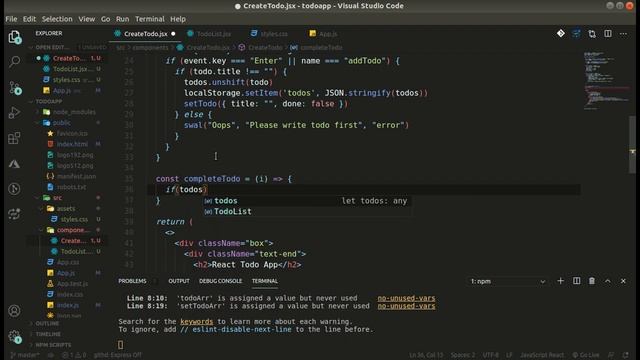
Task: Click the Go Live status bar button
Action: [x=586, y=355]
